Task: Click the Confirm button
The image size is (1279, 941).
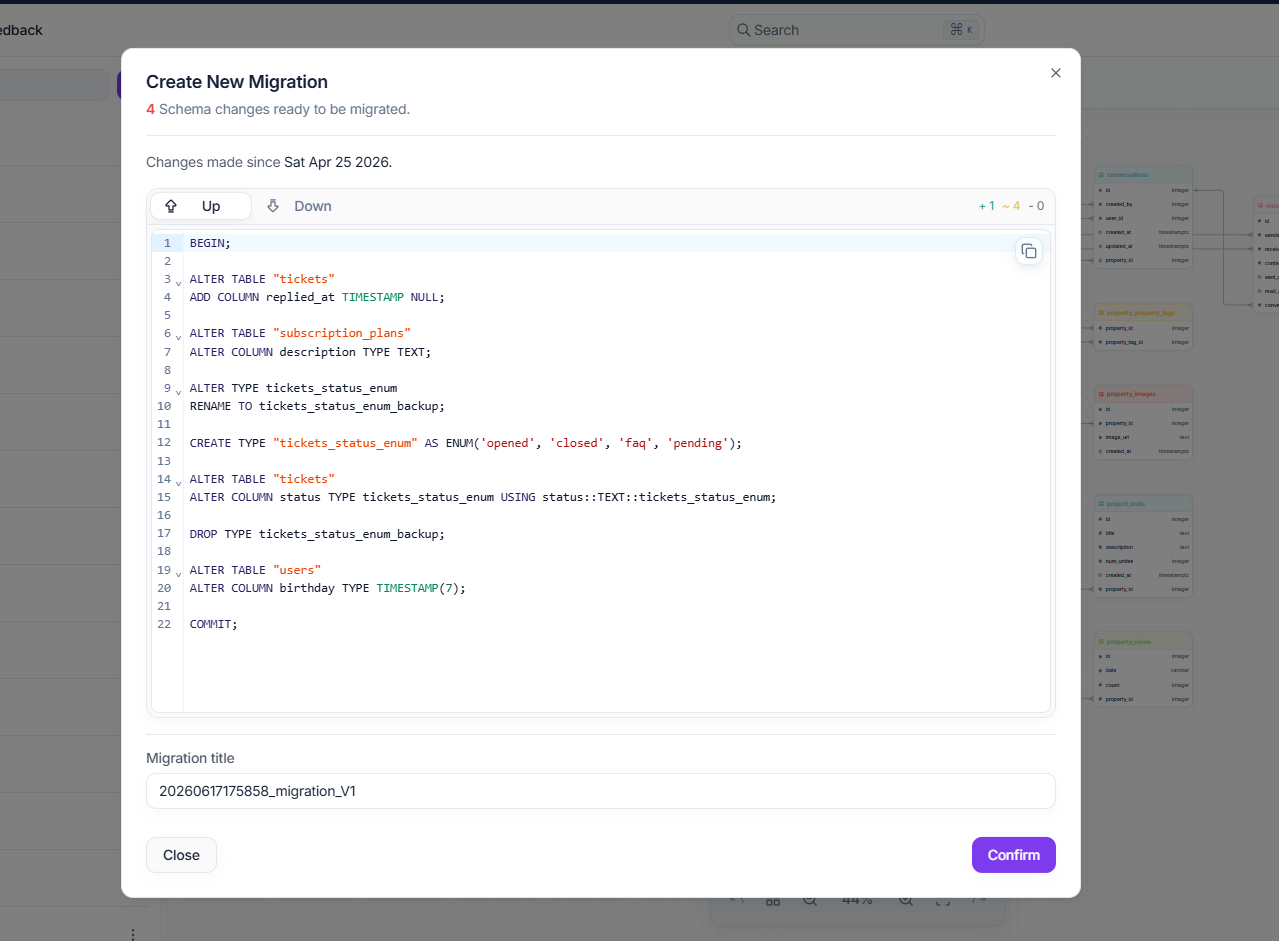Action: click(1013, 855)
